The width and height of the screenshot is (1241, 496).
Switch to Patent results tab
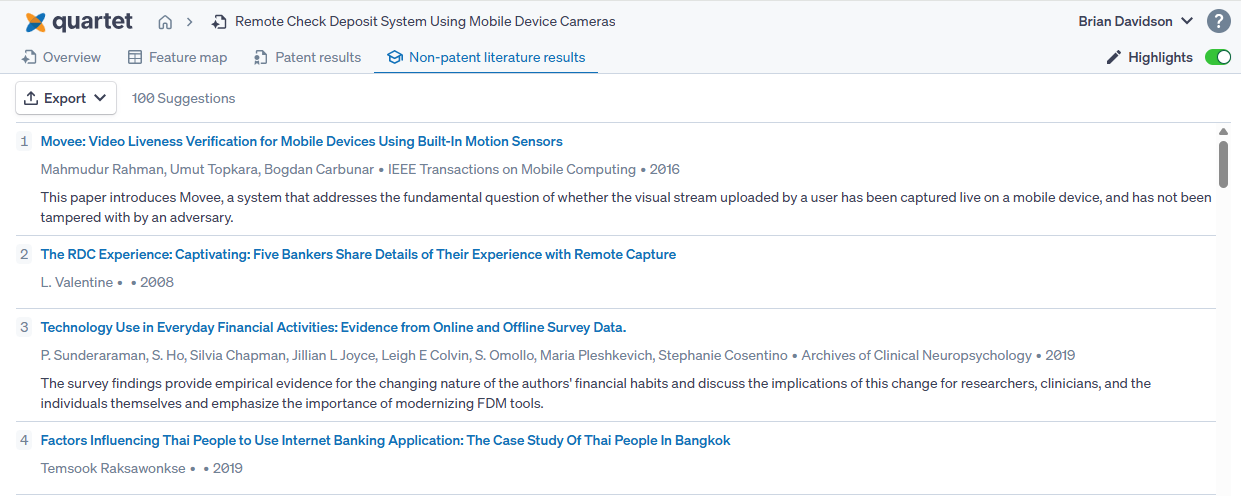(x=308, y=58)
